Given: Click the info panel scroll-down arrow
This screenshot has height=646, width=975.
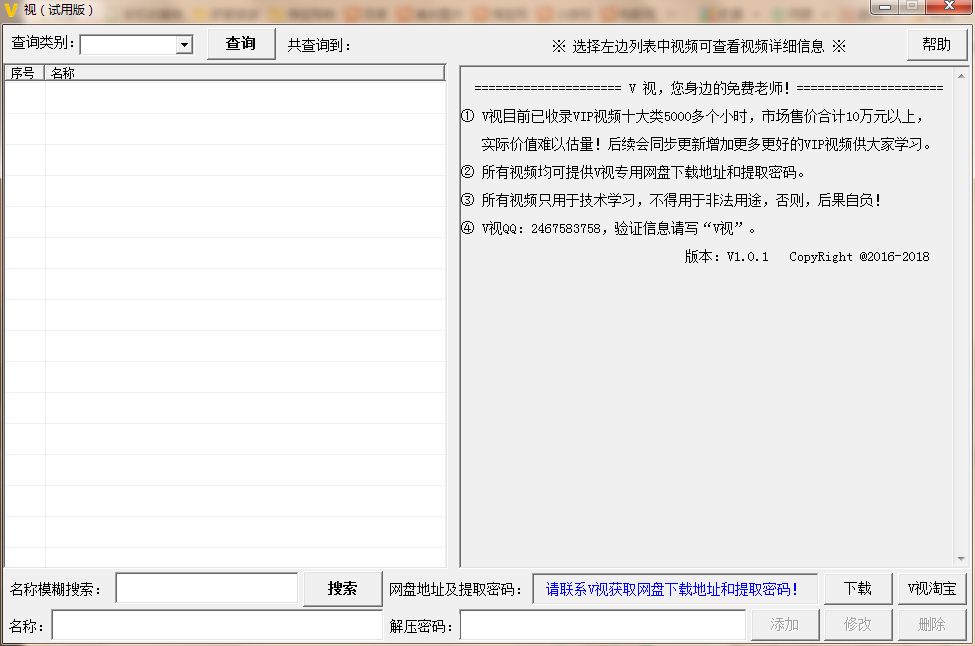Looking at the screenshot, I should (x=961, y=559).
